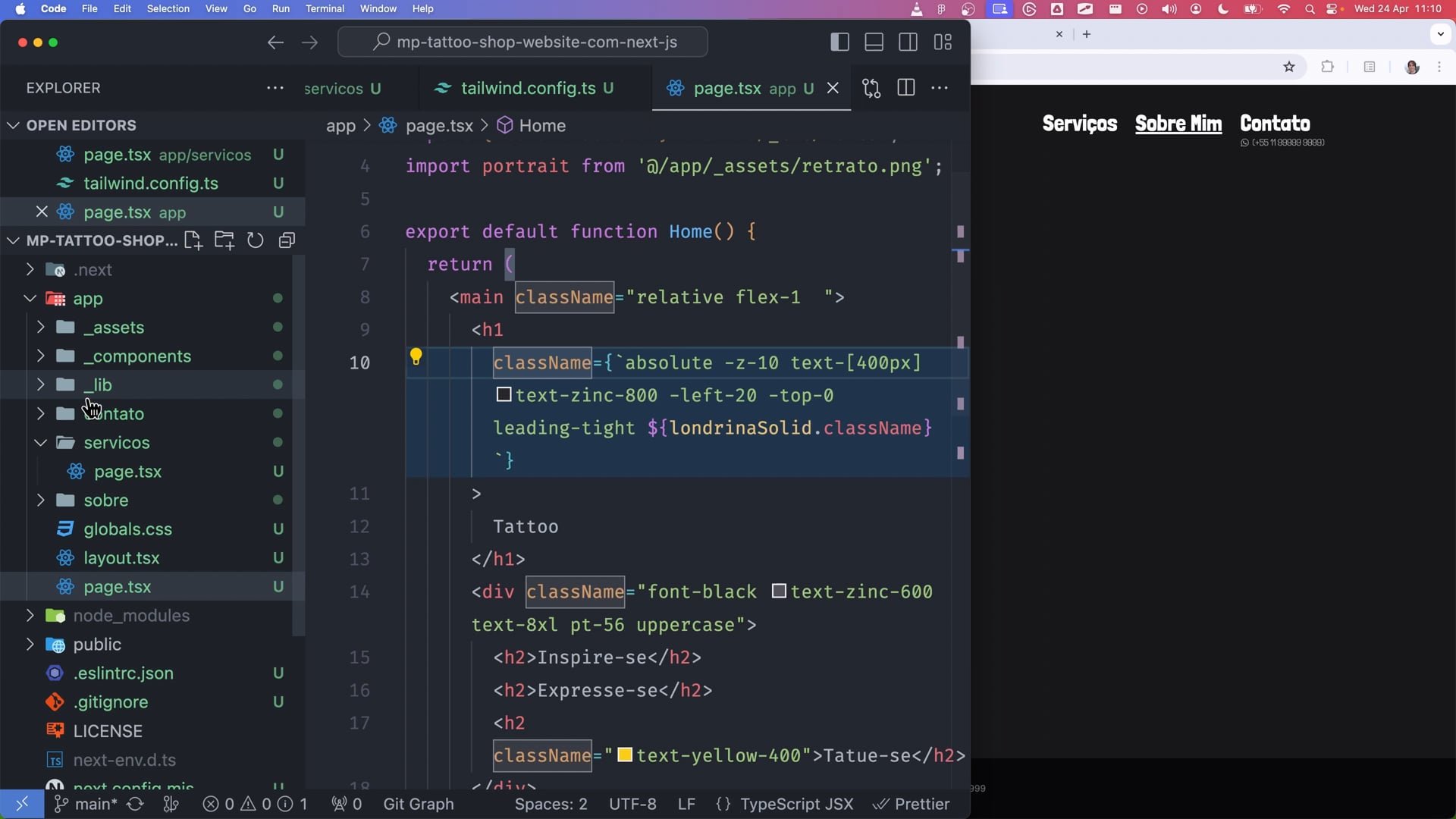Refresh the explorer file tree
This screenshot has width=1456, height=819.
[x=256, y=240]
